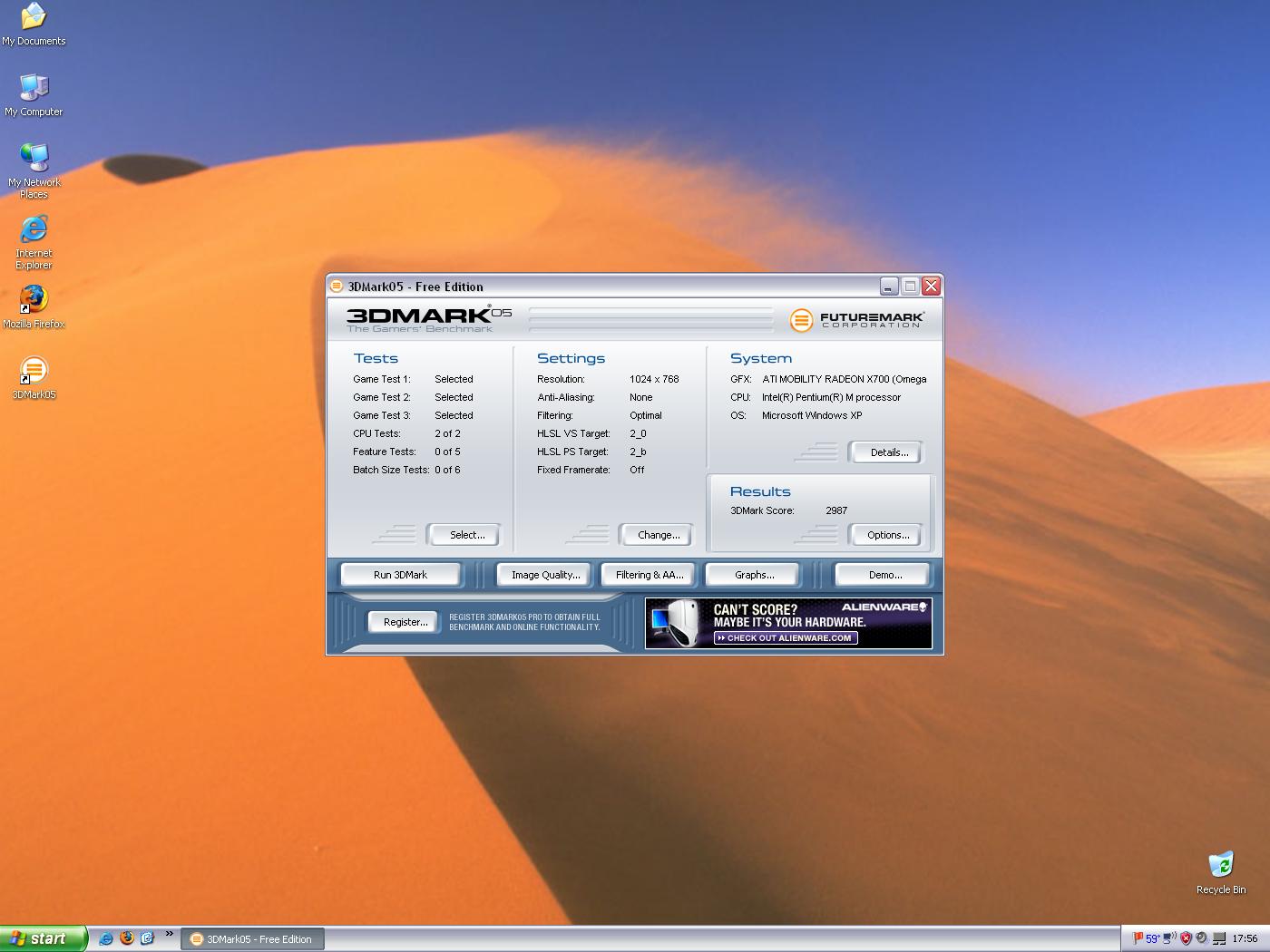1270x952 pixels.
Task: Click Run 3DMark button
Action: click(x=400, y=575)
